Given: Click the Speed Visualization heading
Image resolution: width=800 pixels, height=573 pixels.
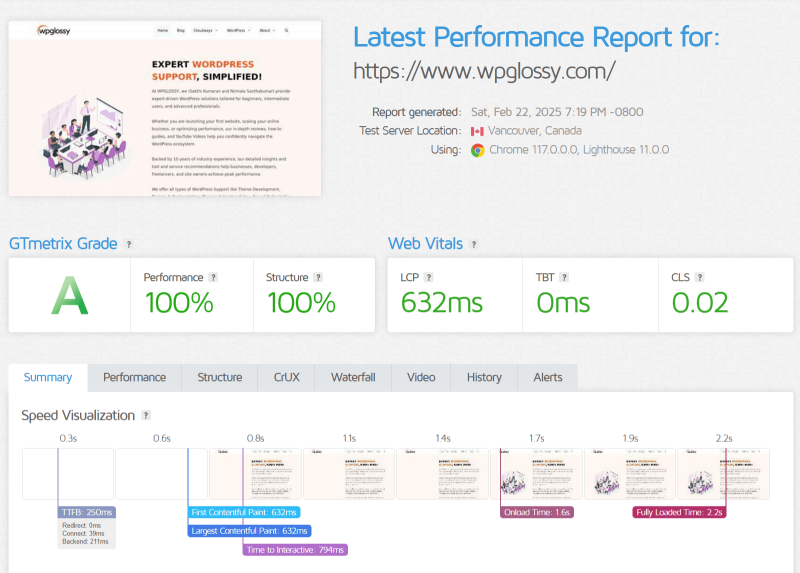Looking at the screenshot, I should pyautogui.click(x=78, y=415).
